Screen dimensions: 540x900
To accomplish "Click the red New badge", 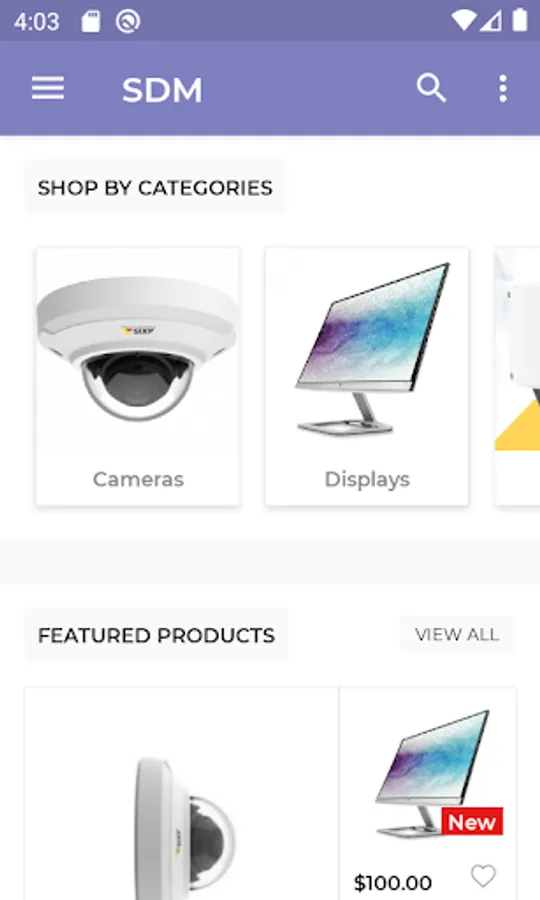I will coord(472,821).
